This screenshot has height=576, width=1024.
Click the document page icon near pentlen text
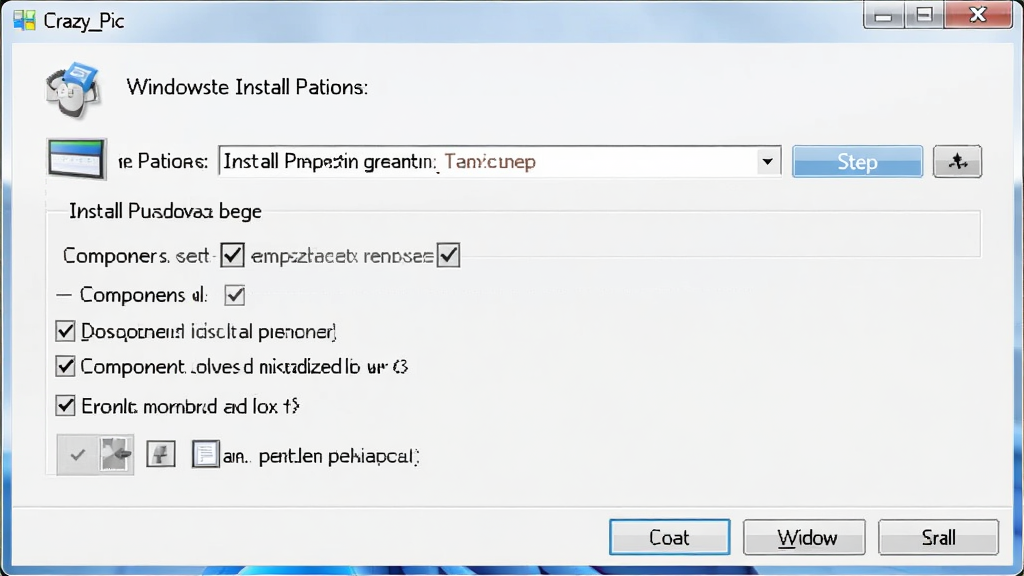(205, 454)
